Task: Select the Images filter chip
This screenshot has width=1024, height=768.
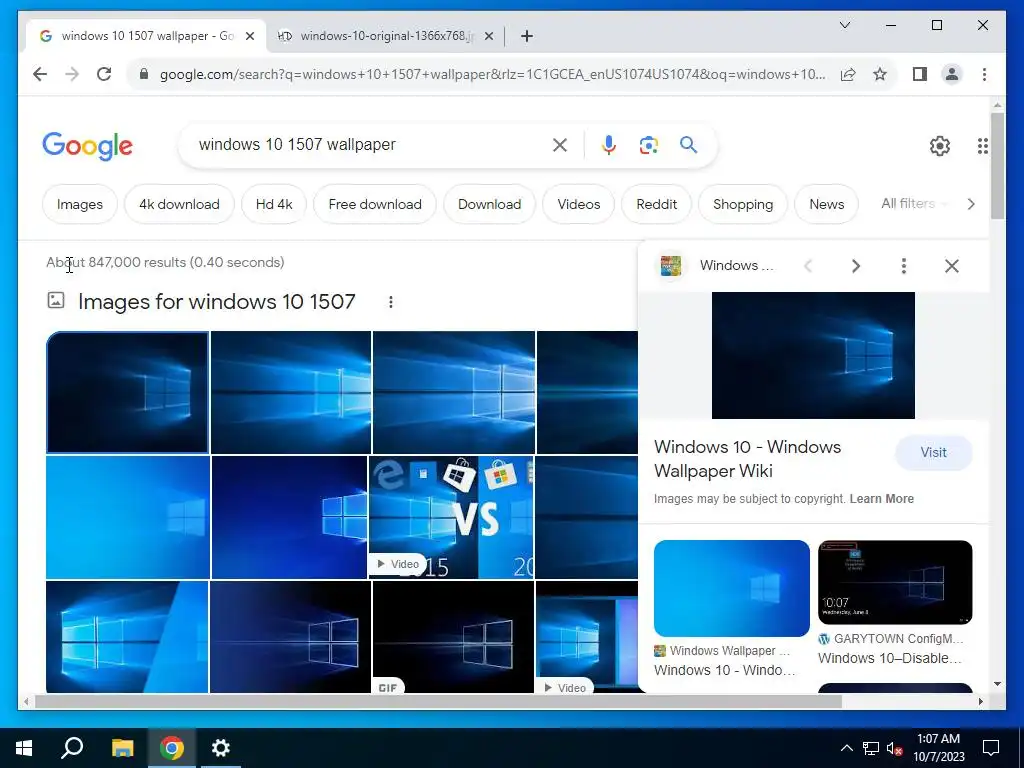Action: [80, 204]
